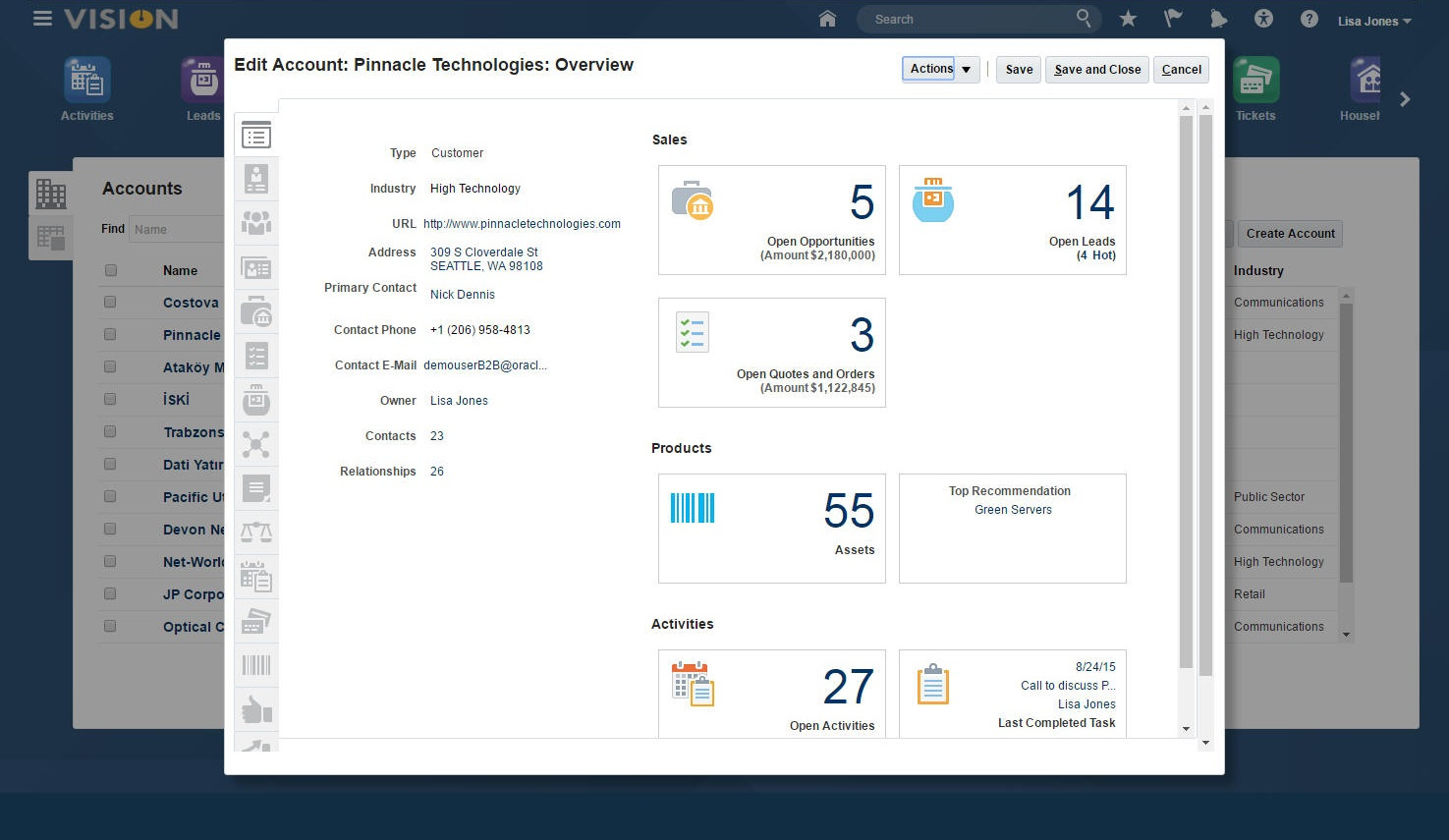Screen dimensions: 1449x840
Task: Click the Open Activities calendar icon
Action: point(693,684)
